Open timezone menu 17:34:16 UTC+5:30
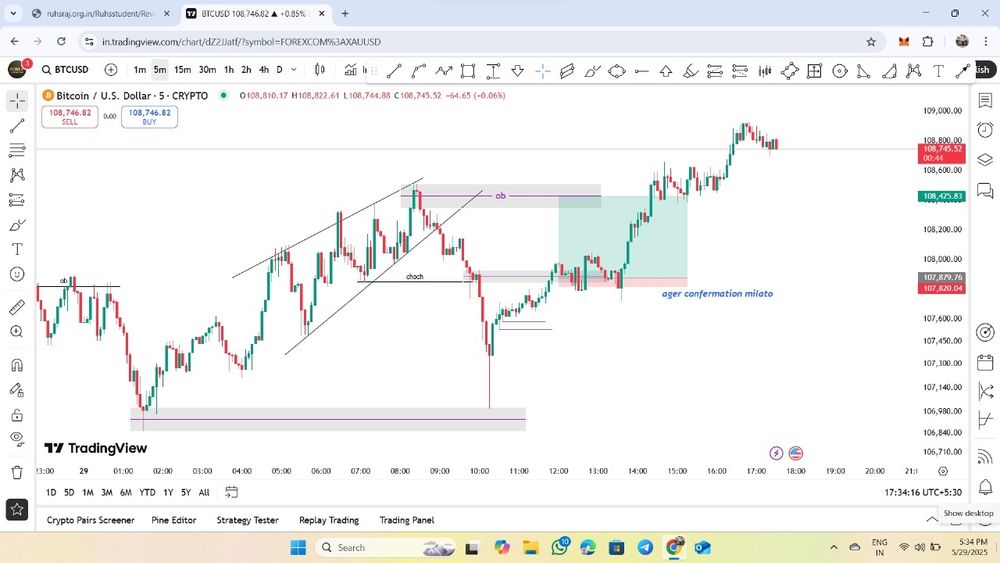 [923, 492]
